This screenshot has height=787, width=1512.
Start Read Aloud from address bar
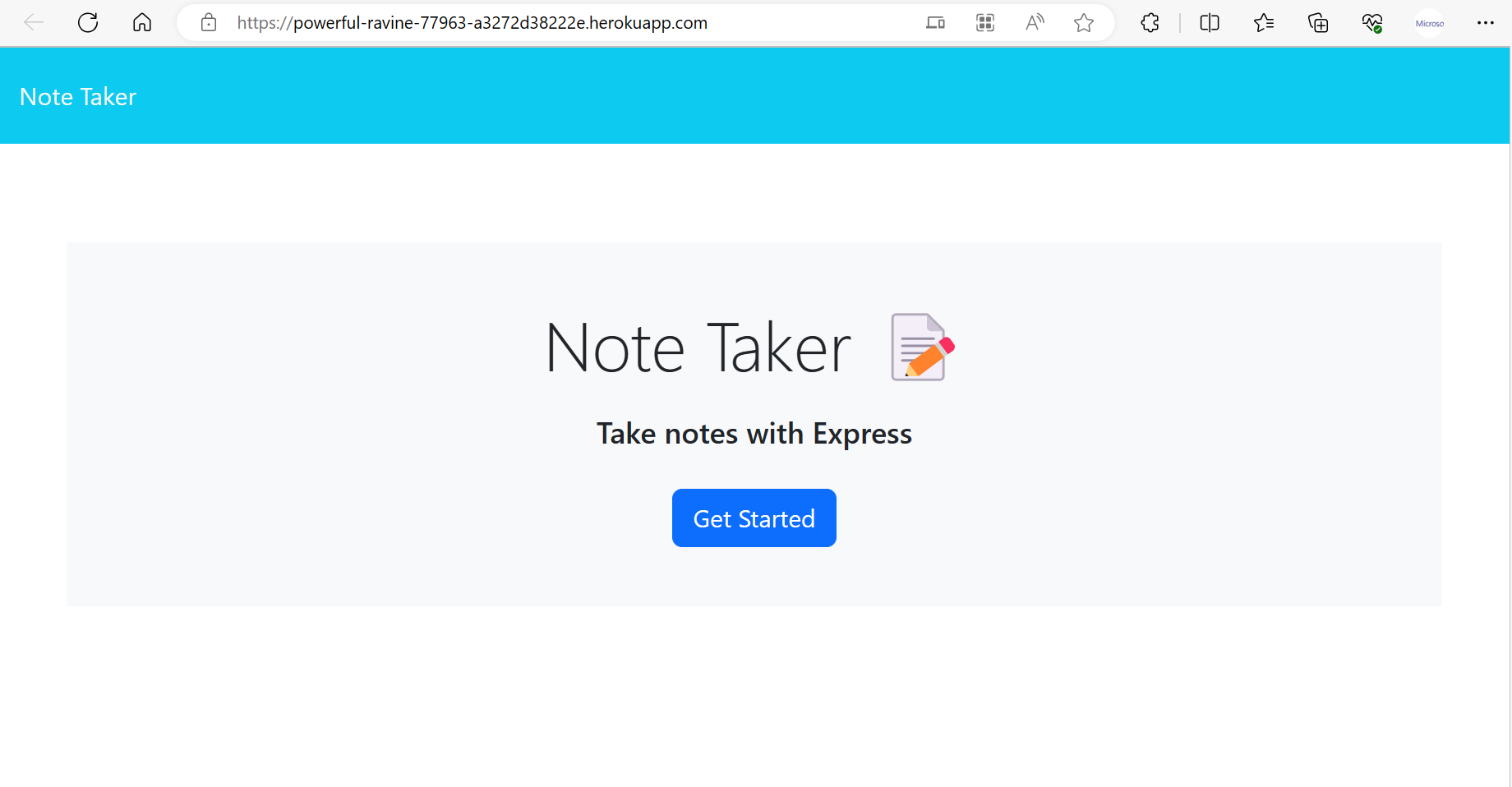(x=1035, y=23)
